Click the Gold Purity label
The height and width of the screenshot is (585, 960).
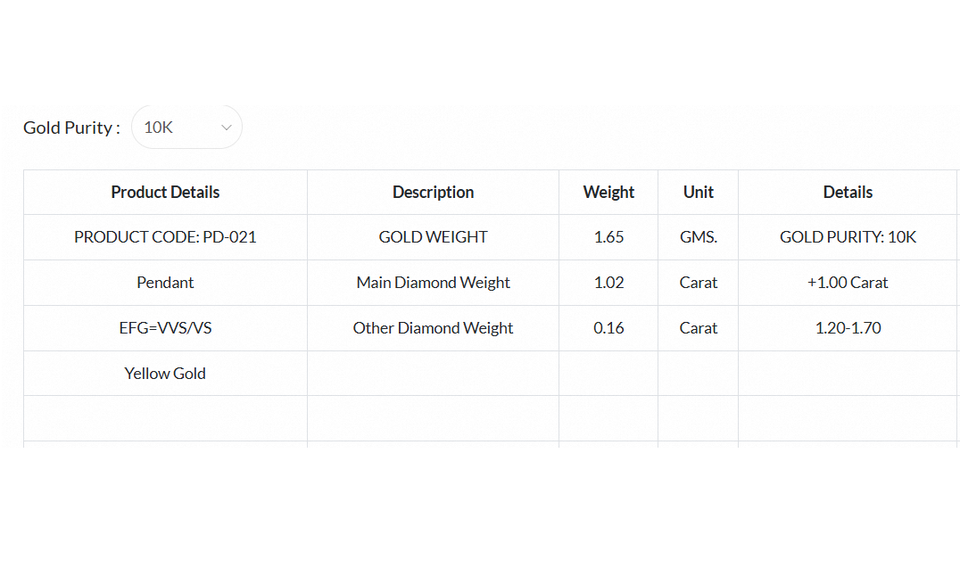pos(71,128)
